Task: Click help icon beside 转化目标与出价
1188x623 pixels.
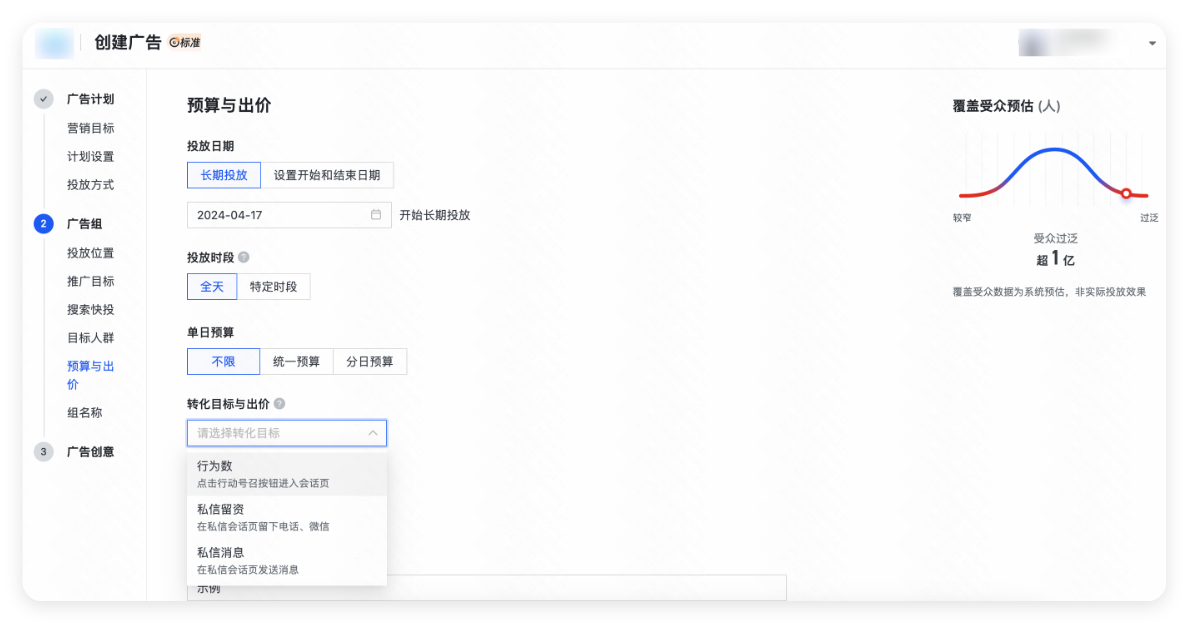Action: pos(279,404)
